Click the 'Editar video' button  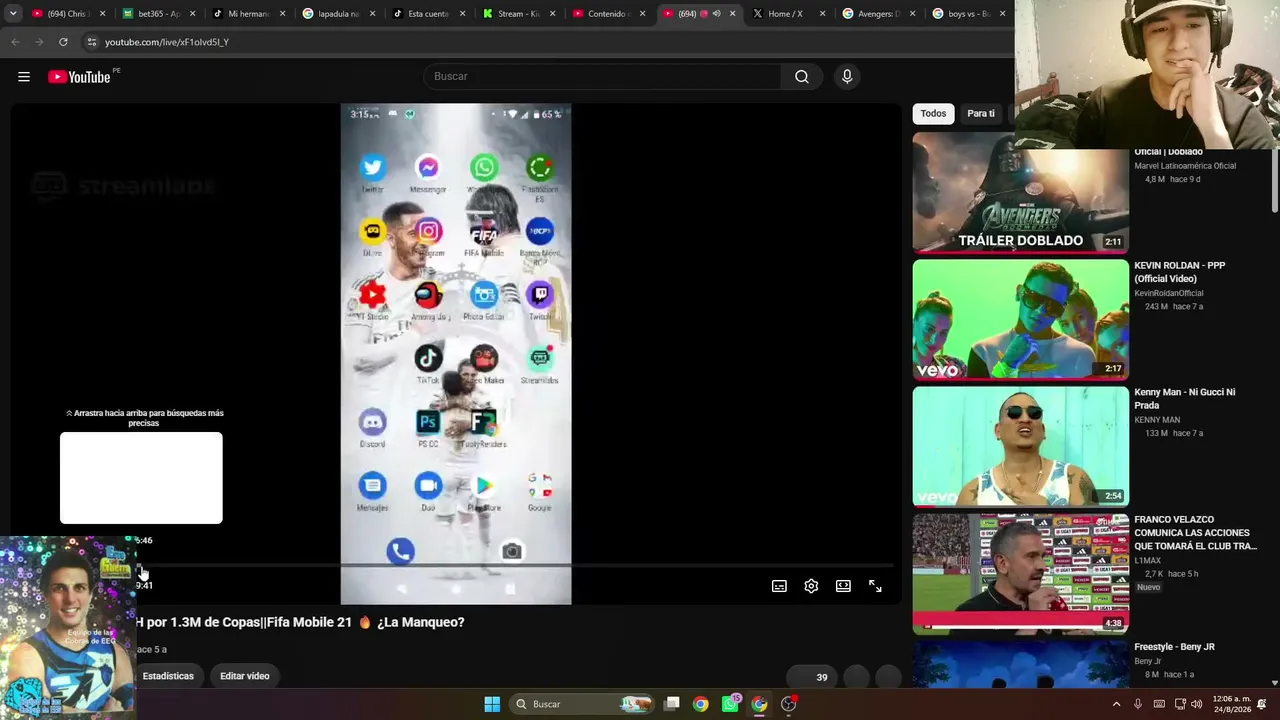pyautogui.click(x=245, y=676)
